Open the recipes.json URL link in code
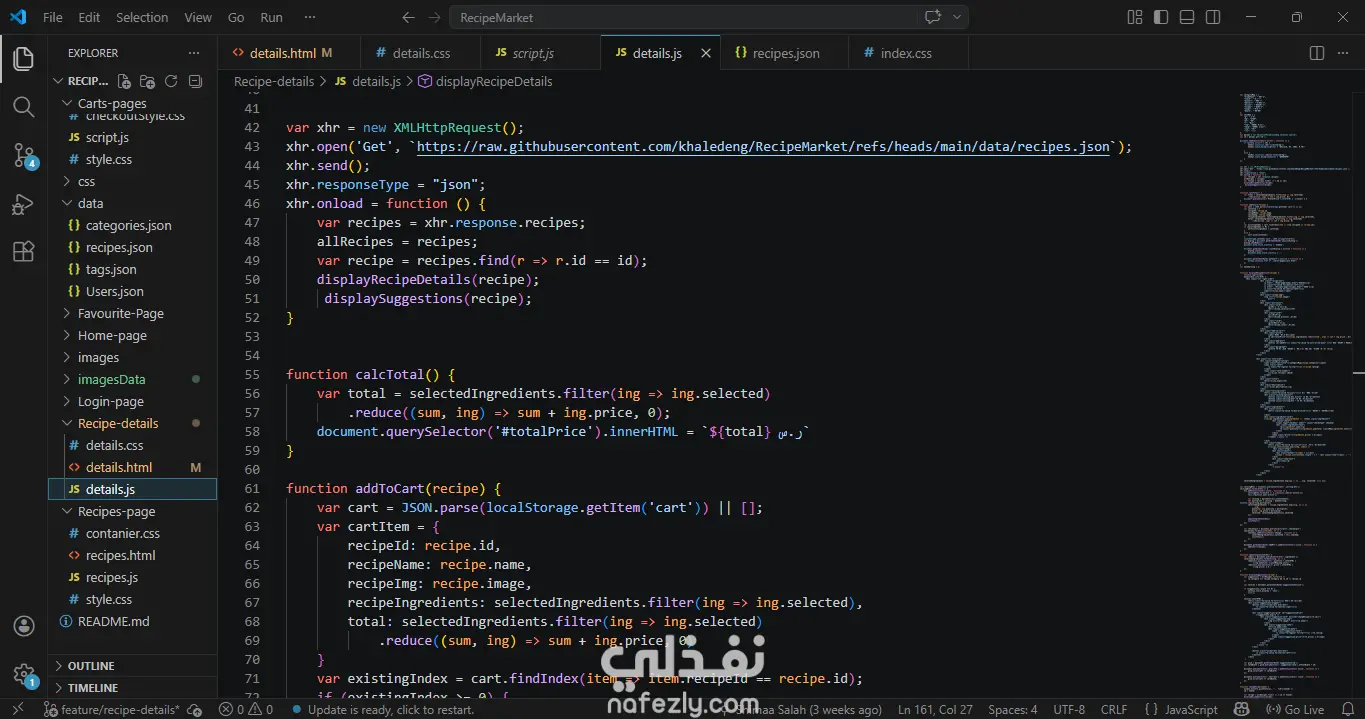This screenshot has width=1365, height=719. point(763,146)
